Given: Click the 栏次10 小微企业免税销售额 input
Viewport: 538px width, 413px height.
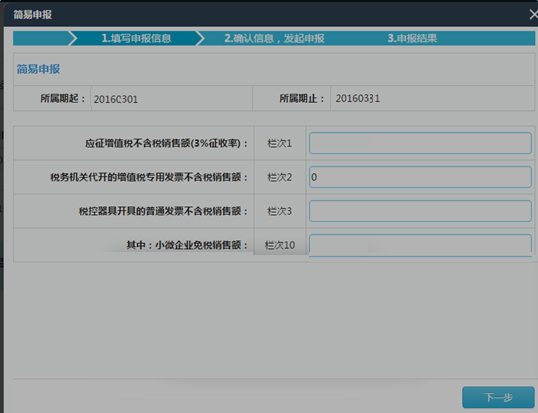Looking at the screenshot, I should (420, 245).
